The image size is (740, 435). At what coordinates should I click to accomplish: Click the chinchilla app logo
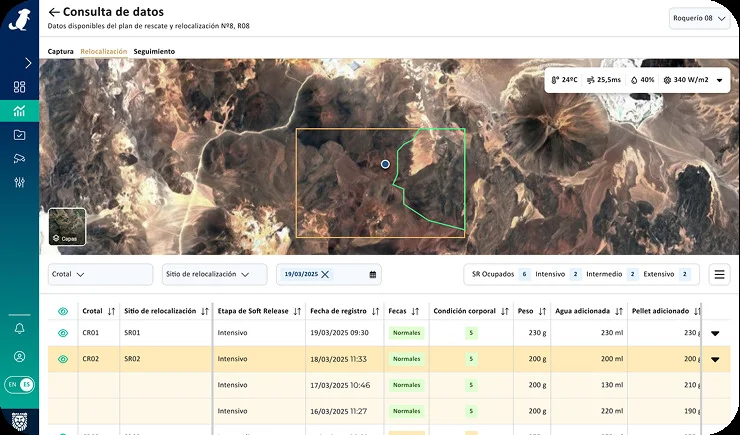[19, 20]
